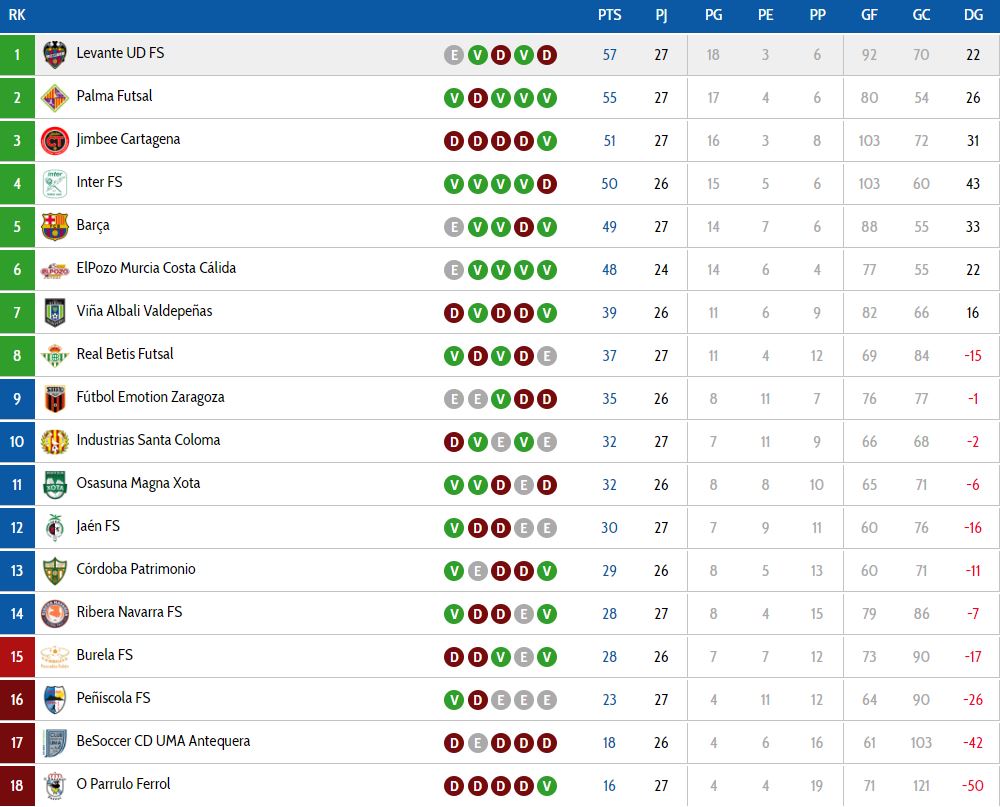Open the Osasuna Magna Xota link

[x=138, y=484]
